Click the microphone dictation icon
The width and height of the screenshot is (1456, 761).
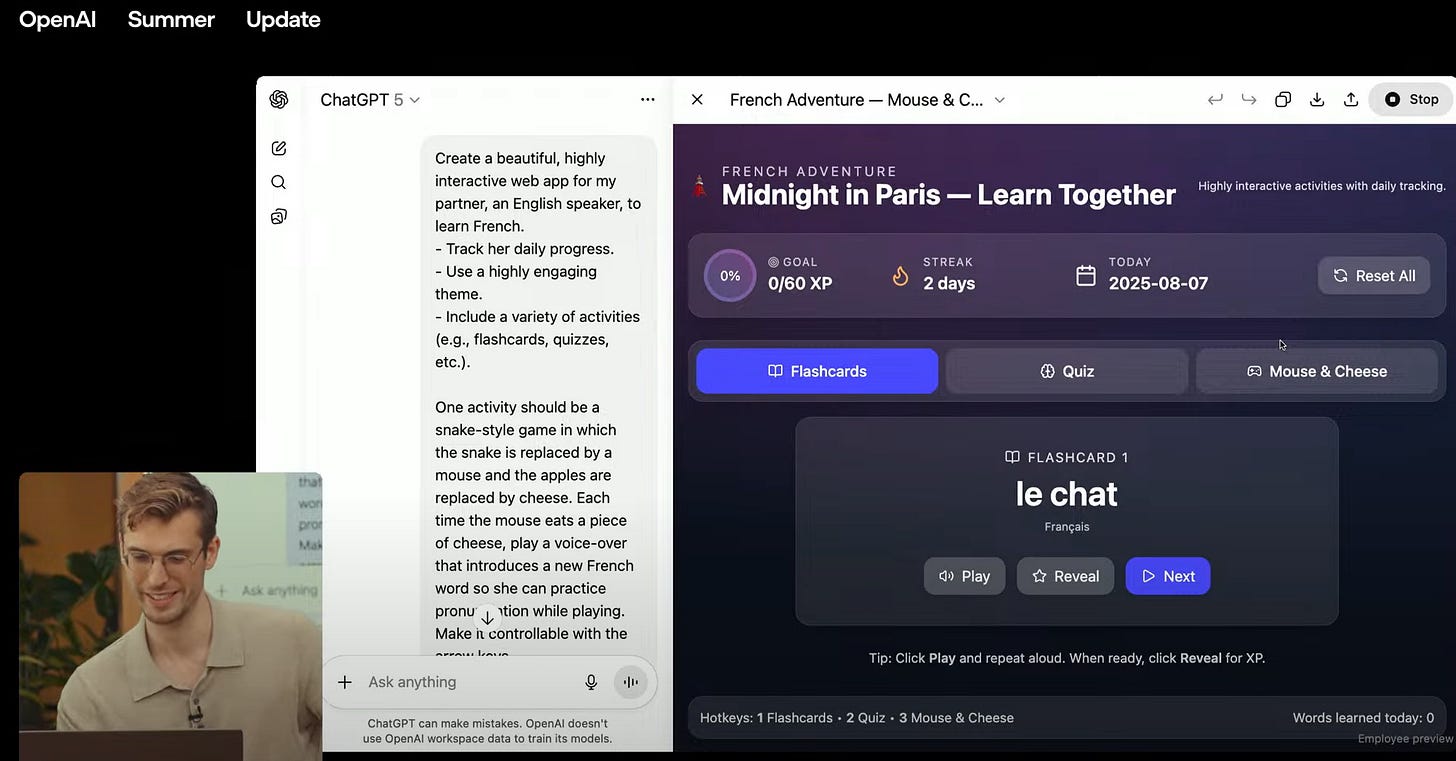tap(591, 682)
